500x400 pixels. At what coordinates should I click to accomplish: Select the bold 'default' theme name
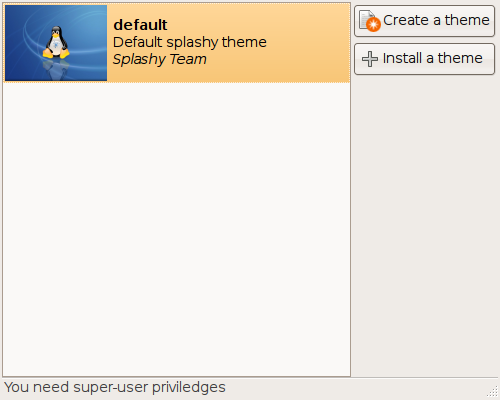(140, 25)
